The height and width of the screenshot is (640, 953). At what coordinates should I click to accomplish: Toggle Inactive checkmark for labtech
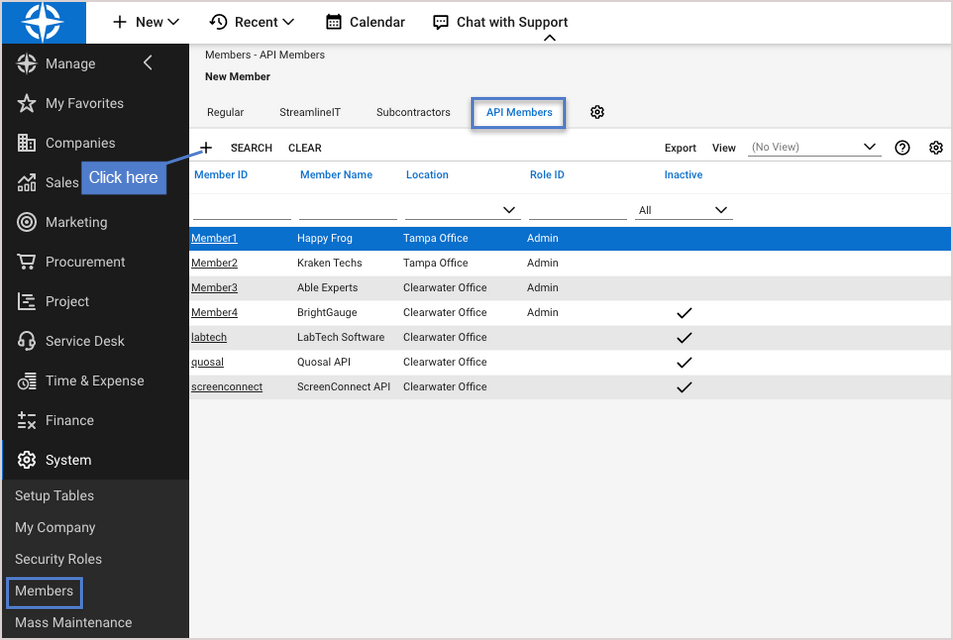pyautogui.click(x=684, y=338)
